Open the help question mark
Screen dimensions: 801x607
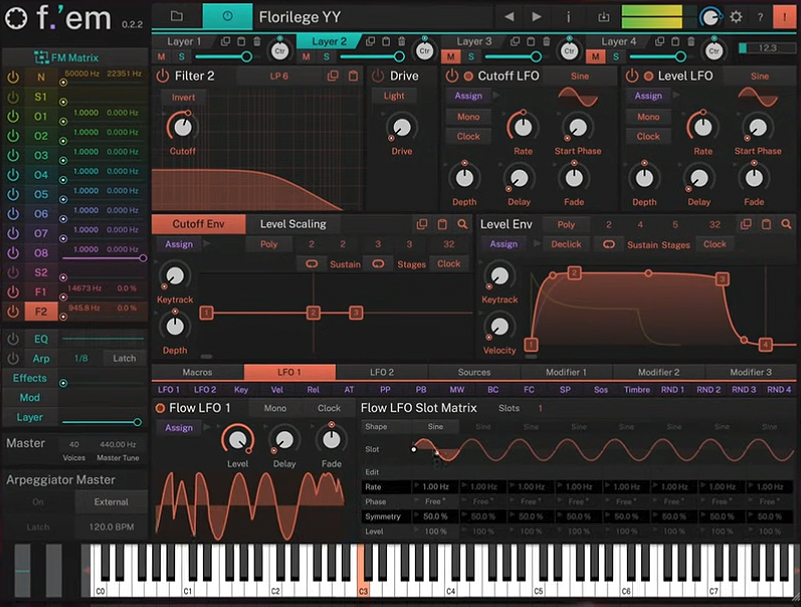pos(760,17)
